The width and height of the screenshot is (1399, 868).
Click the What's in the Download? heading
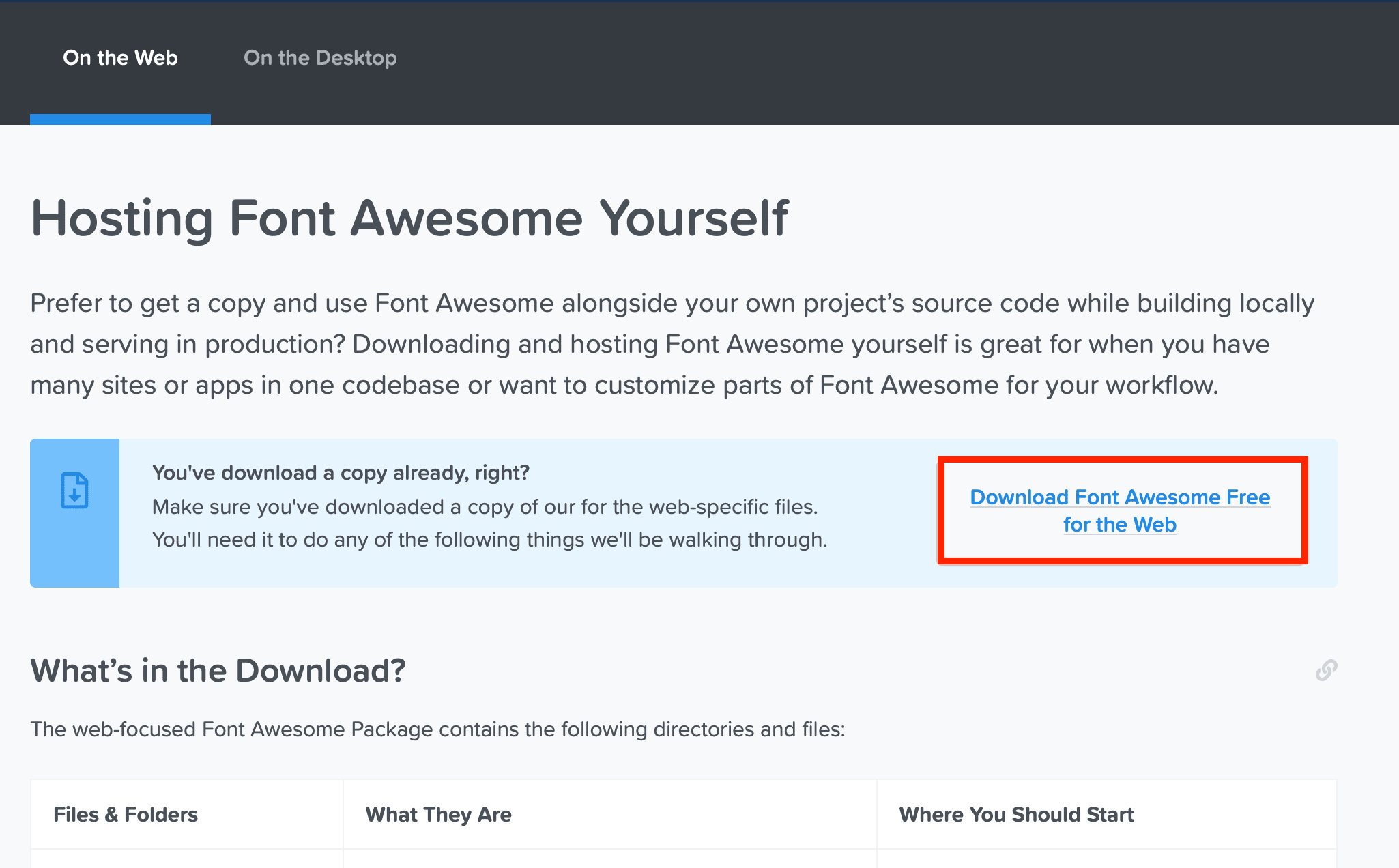coord(218,671)
